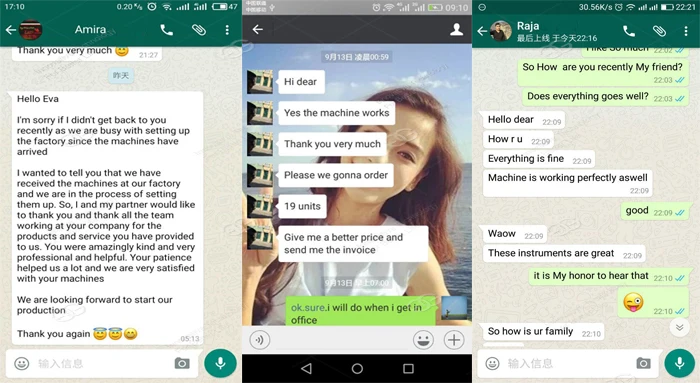The height and width of the screenshot is (383, 700).
Task: Jump to latest message with down chevrons
Action: [x=679, y=328]
